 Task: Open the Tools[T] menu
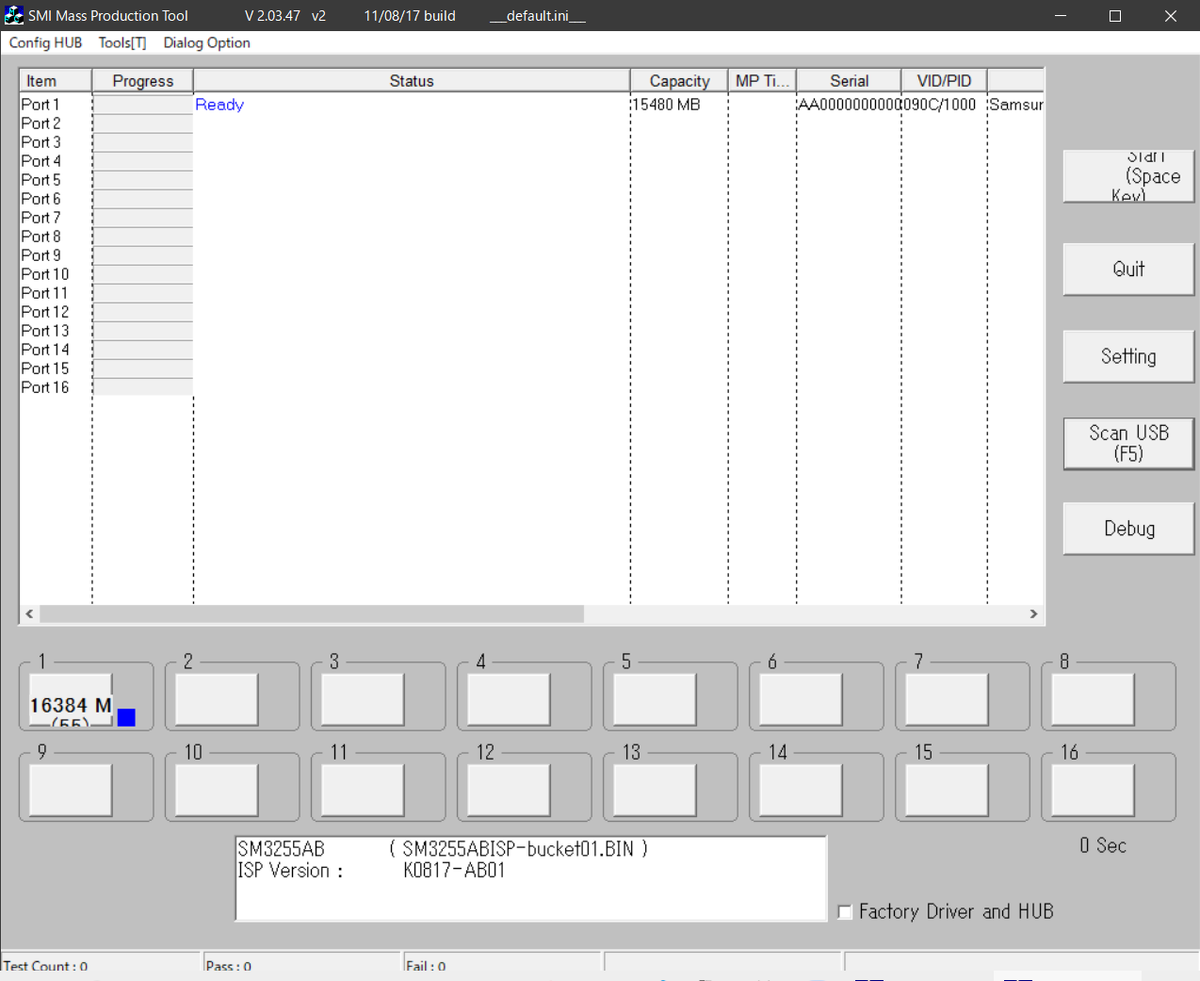coord(122,43)
